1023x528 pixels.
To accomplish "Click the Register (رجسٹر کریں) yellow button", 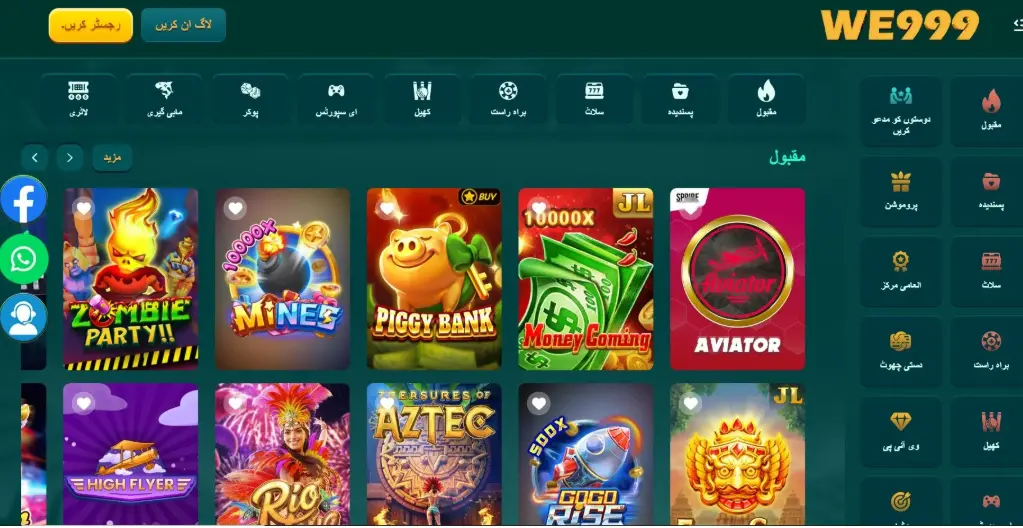I will click(91, 26).
